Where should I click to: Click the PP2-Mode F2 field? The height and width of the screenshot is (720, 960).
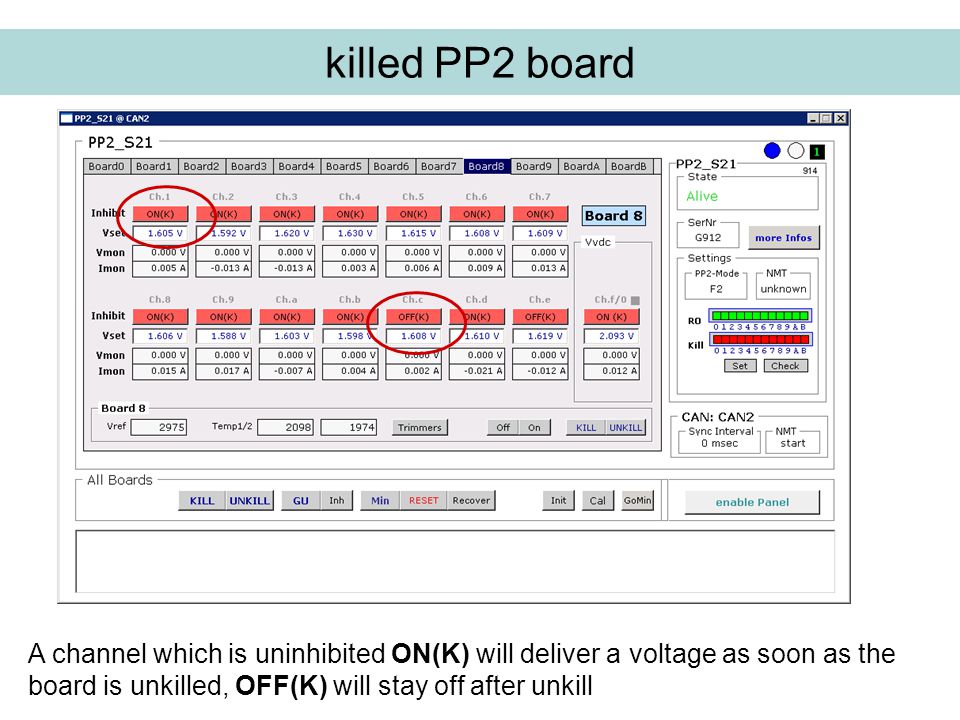tap(716, 289)
